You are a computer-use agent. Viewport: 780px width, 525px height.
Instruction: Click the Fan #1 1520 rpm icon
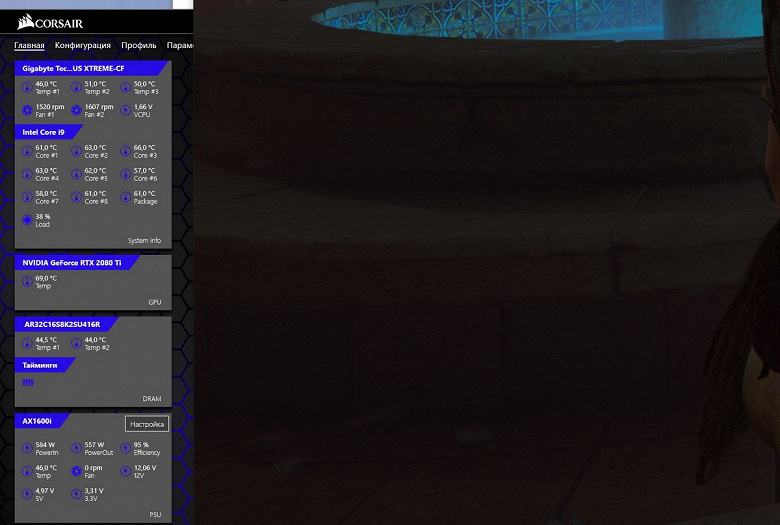(27, 110)
